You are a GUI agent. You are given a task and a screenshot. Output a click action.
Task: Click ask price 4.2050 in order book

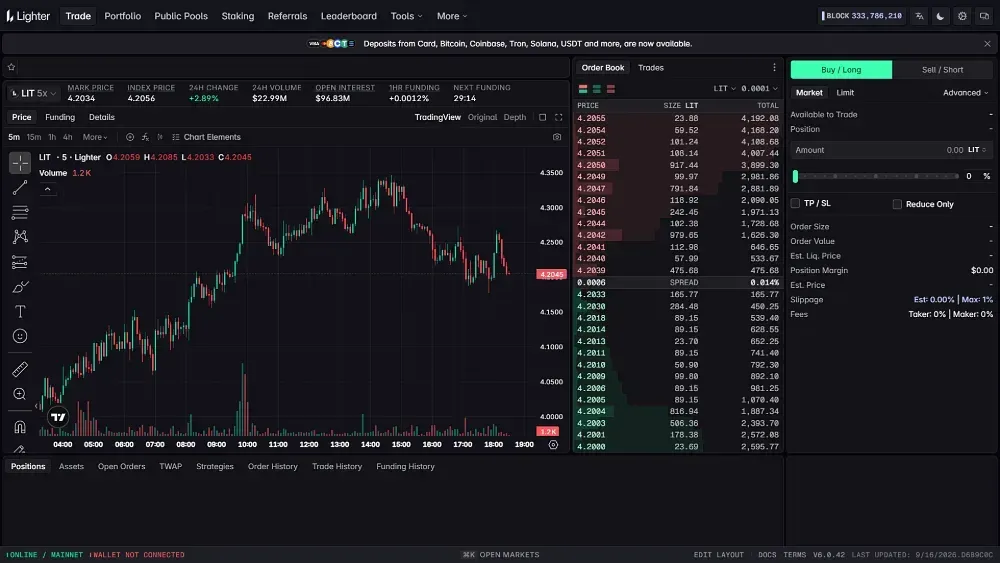(591, 165)
